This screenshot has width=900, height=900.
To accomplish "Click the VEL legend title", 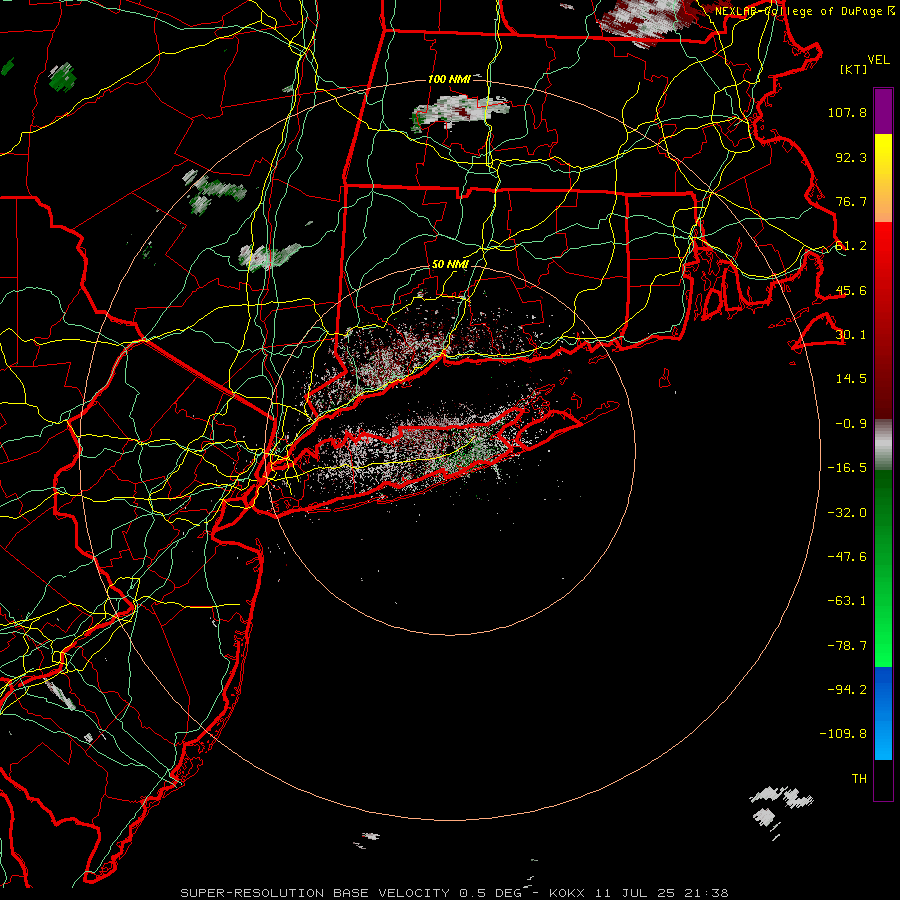I will tap(878, 60).
